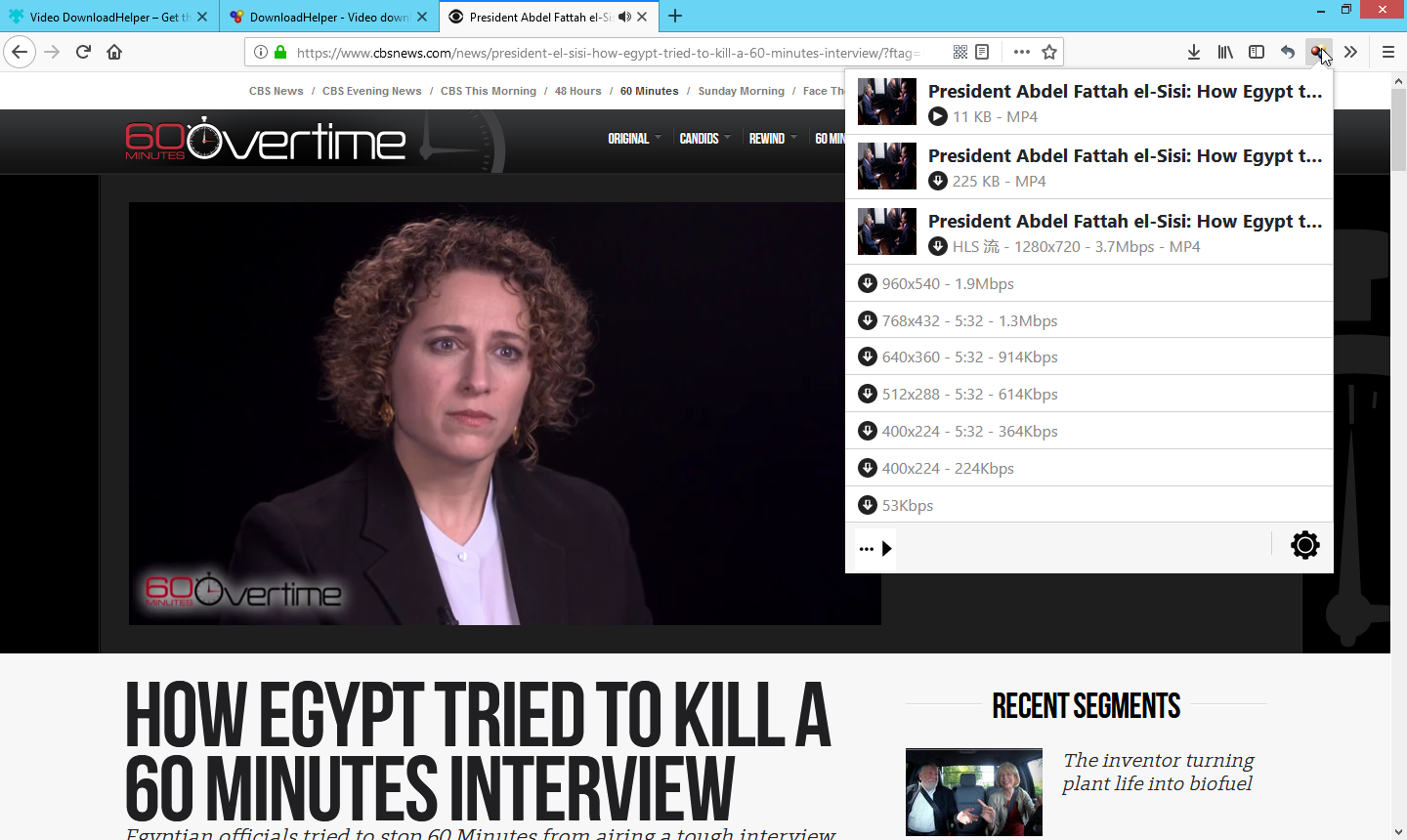Show more toolbar tools via overflow chevron
Viewport: 1407px width, 840px height.
coord(1350,52)
